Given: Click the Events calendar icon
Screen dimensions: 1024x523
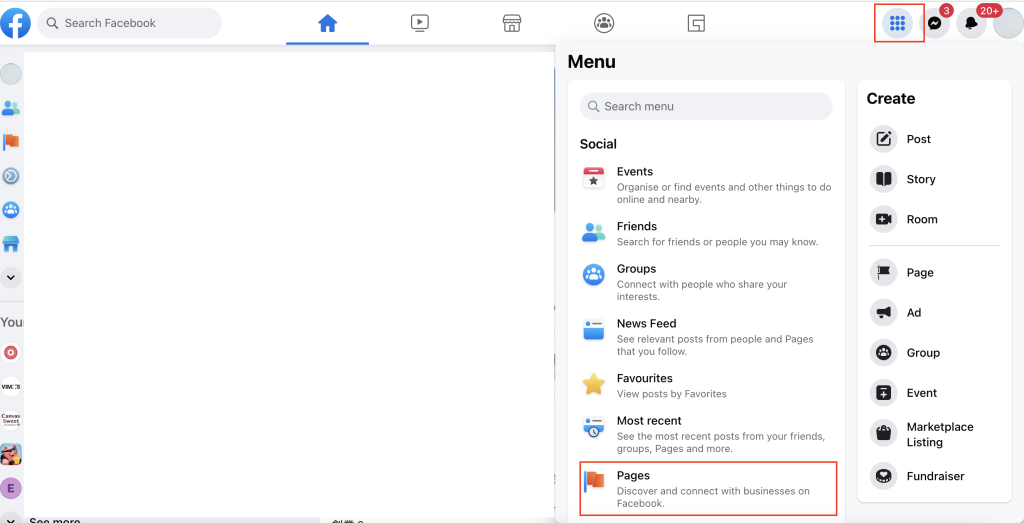Looking at the screenshot, I should pos(594,178).
